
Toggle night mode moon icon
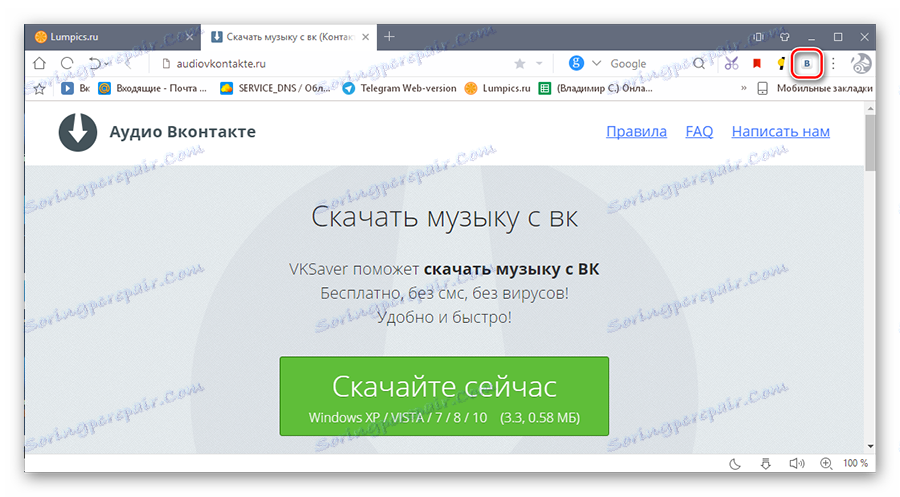[x=735, y=464]
